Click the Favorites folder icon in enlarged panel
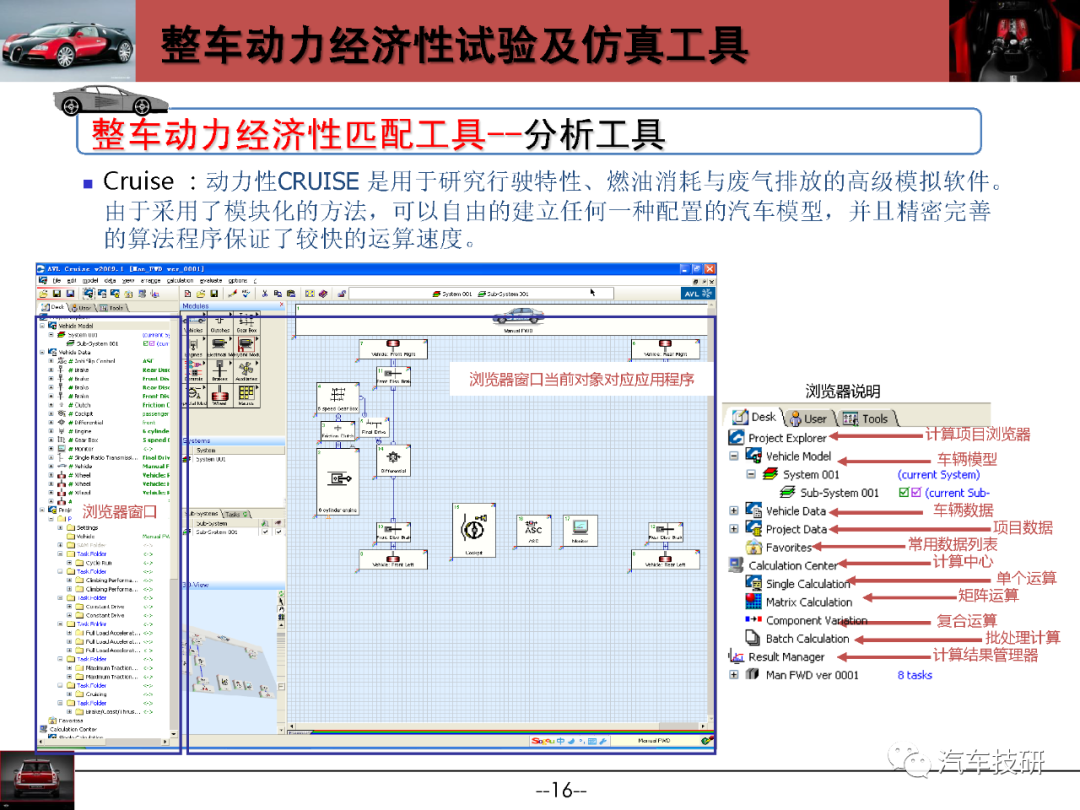 click(x=754, y=547)
